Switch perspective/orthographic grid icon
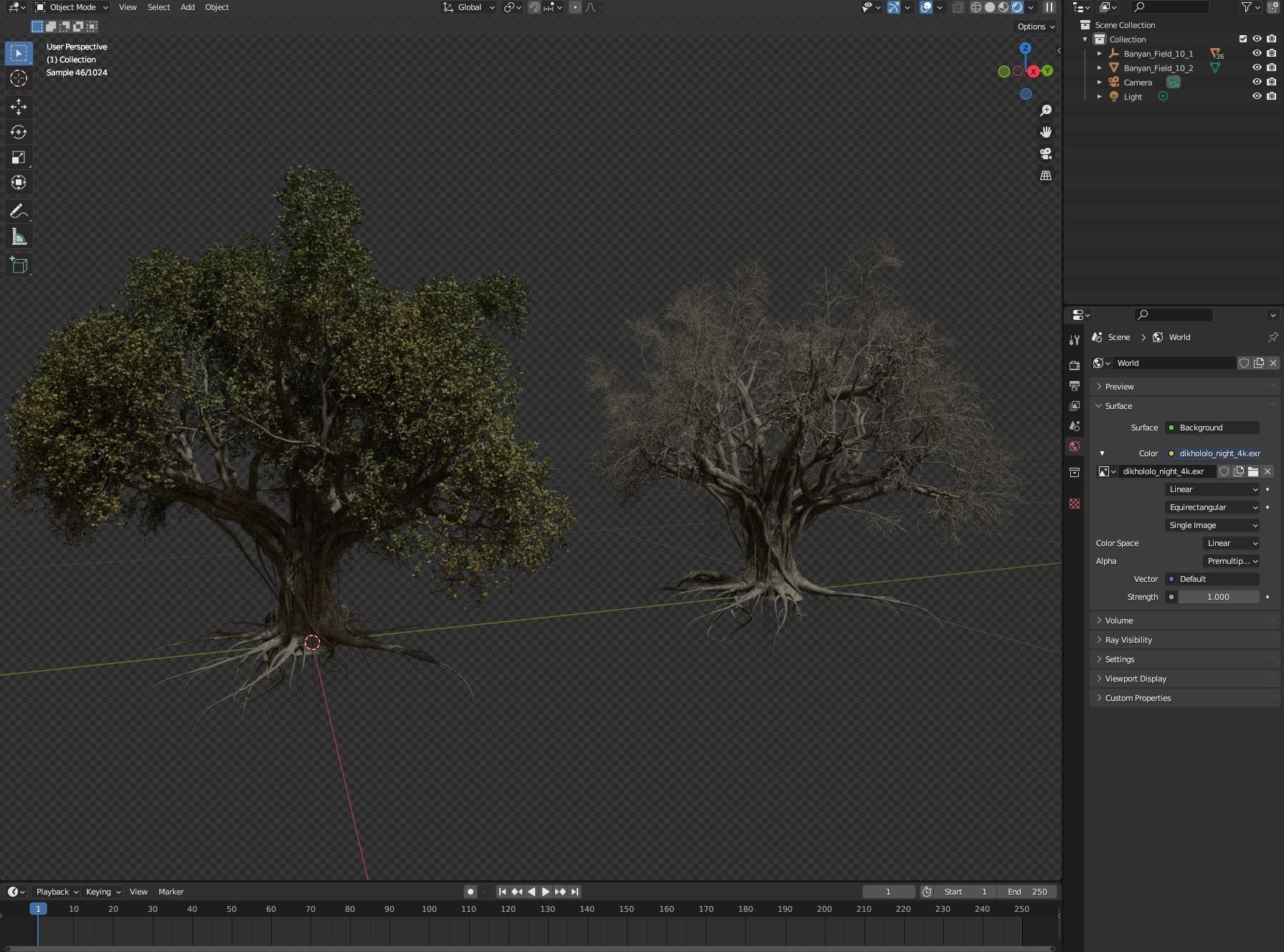 (x=1046, y=175)
